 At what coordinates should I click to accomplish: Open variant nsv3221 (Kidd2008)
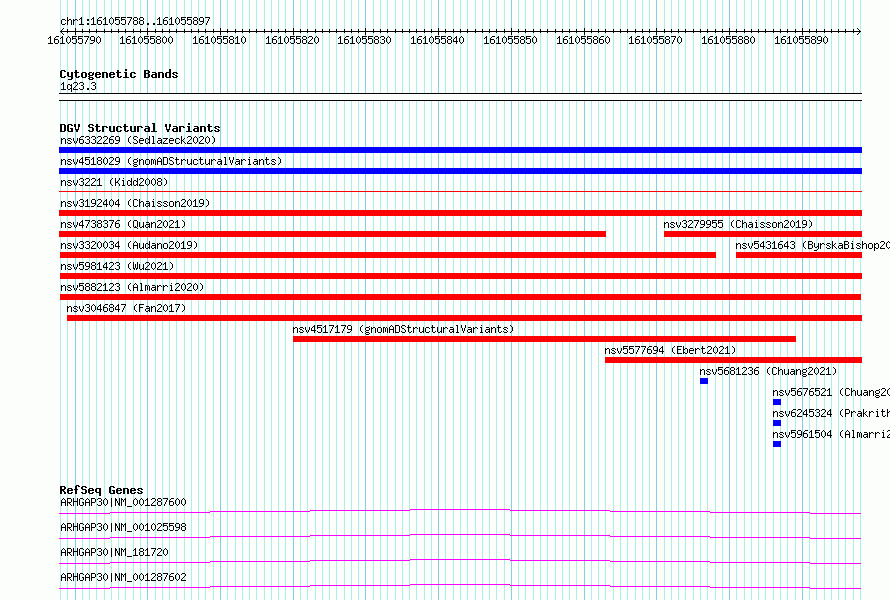pos(114,182)
